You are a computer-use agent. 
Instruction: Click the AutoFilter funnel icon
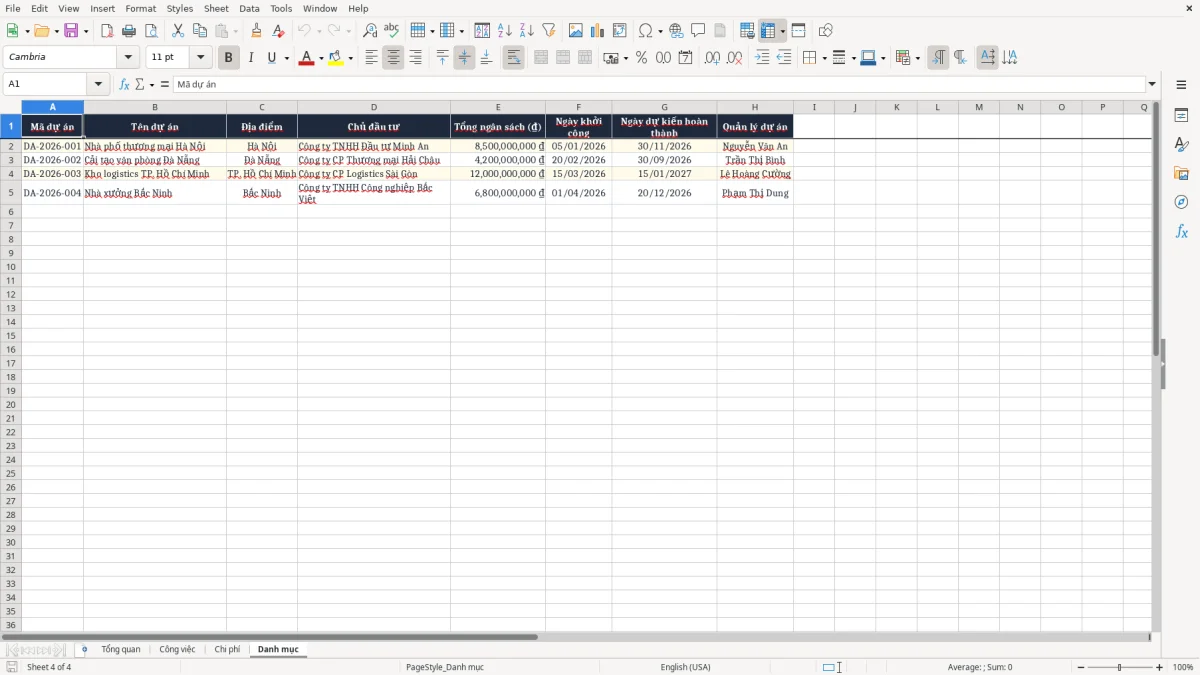click(x=549, y=31)
